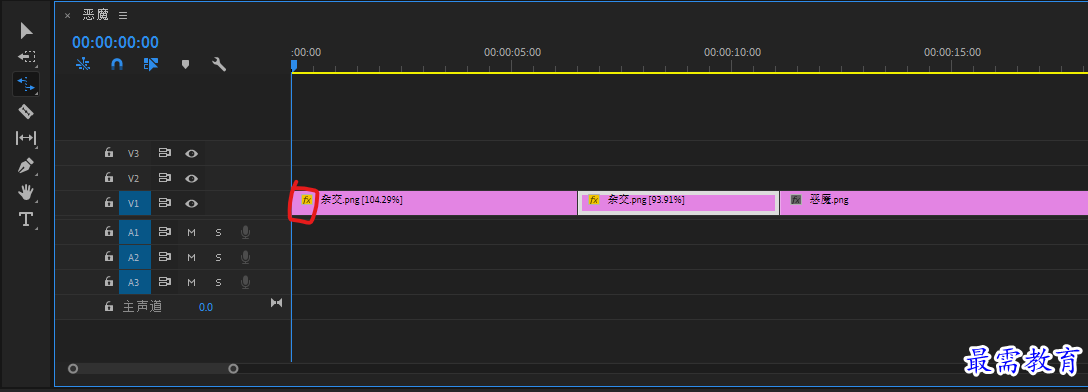The width and height of the screenshot is (1088, 392).
Task: Toggle sync lock for V2
Action: point(164,178)
